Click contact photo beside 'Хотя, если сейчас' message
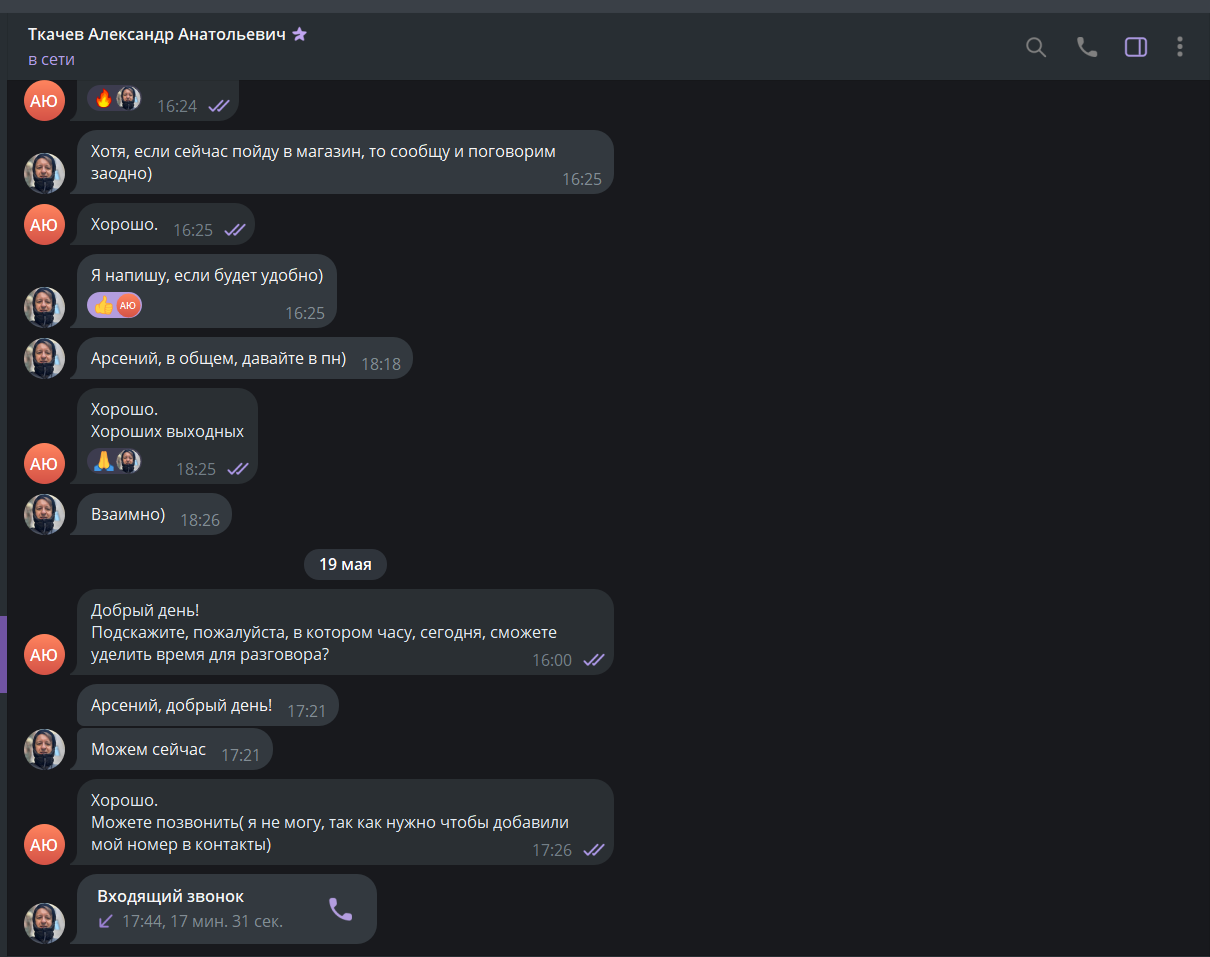The width and height of the screenshot is (1210, 957). click(x=44, y=173)
